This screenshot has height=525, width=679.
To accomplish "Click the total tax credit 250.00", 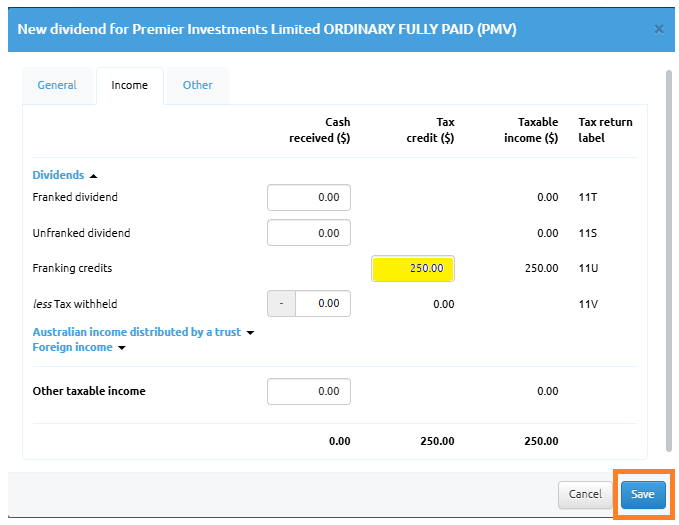I will (x=437, y=441).
